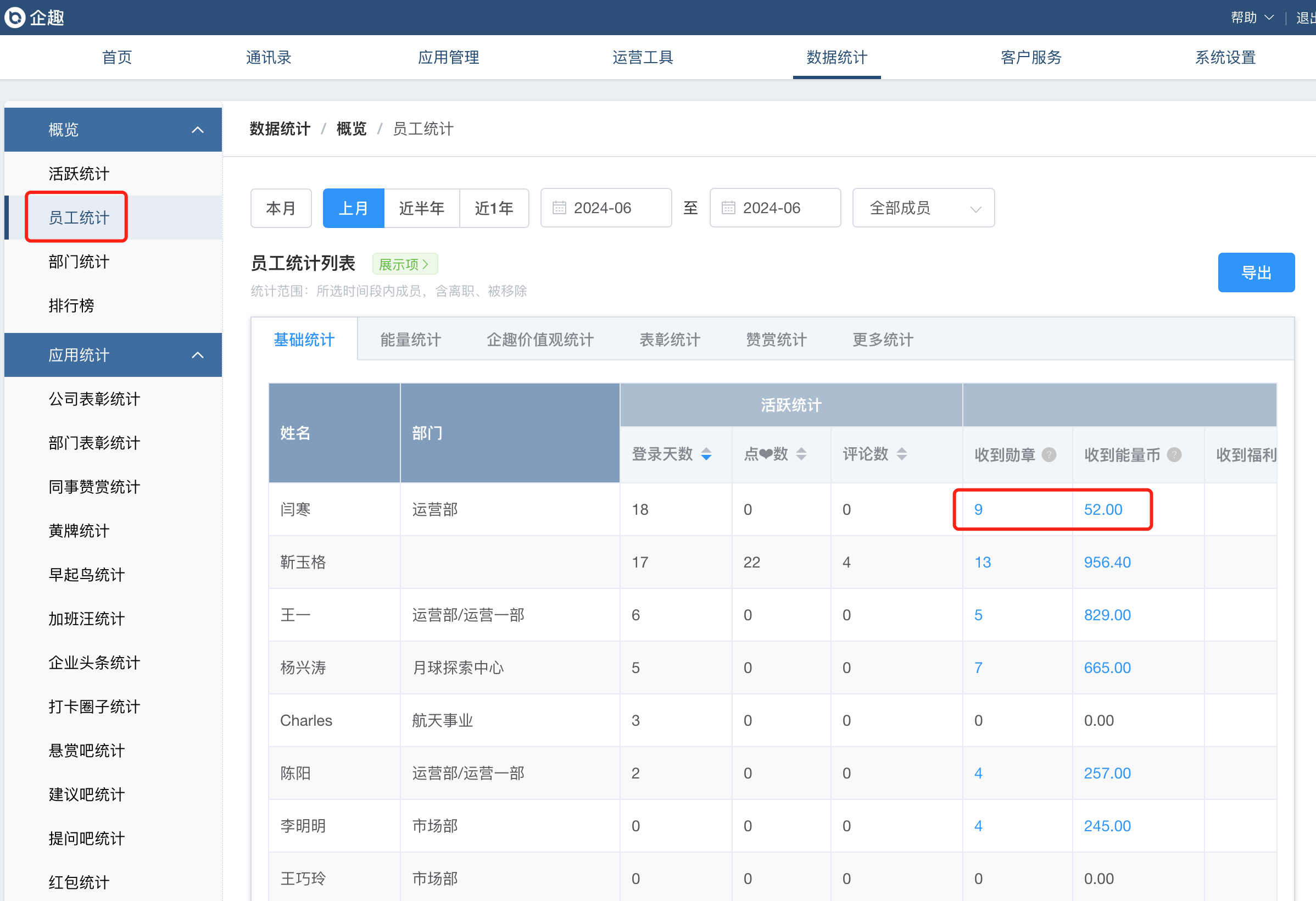1316x901 pixels.
Task: Open 闫寒's 52.00 energy coin link
Action: coord(1102,509)
